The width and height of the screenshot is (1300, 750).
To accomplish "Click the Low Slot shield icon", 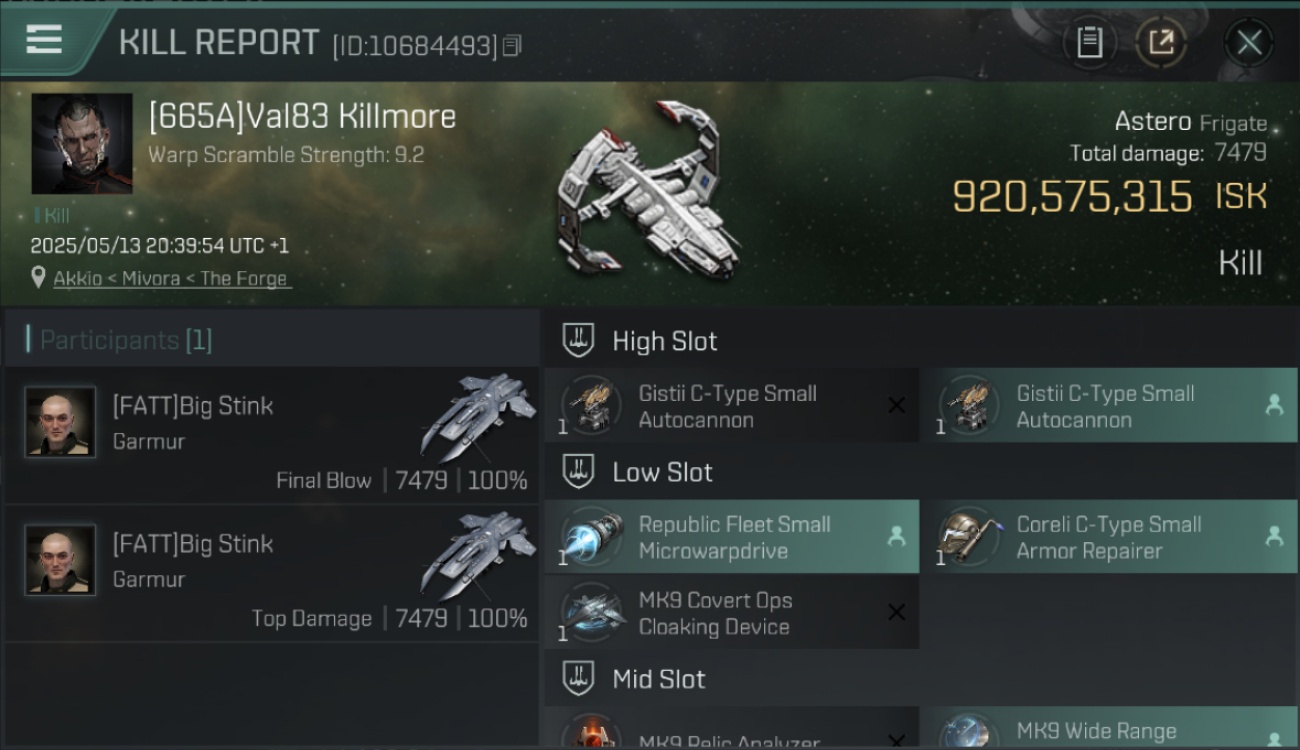I will [578, 472].
